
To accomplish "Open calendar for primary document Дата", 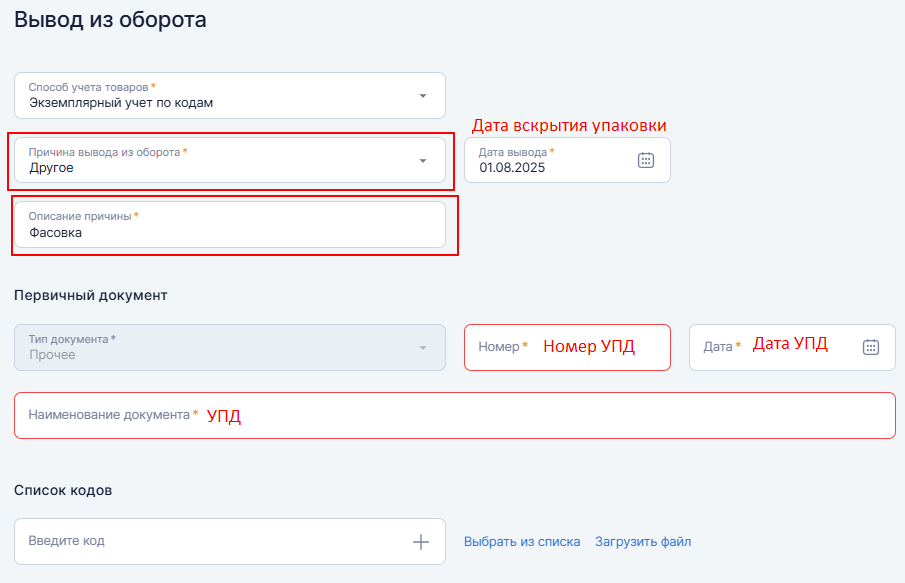I will [870, 347].
